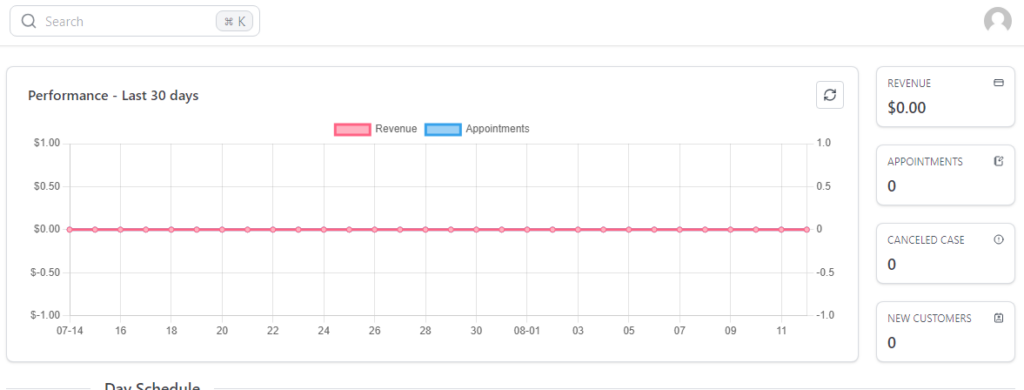Image resolution: width=1024 pixels, height=390 pixels.
Task: Open the user avatar profile icon
Action: coord(997,21)
